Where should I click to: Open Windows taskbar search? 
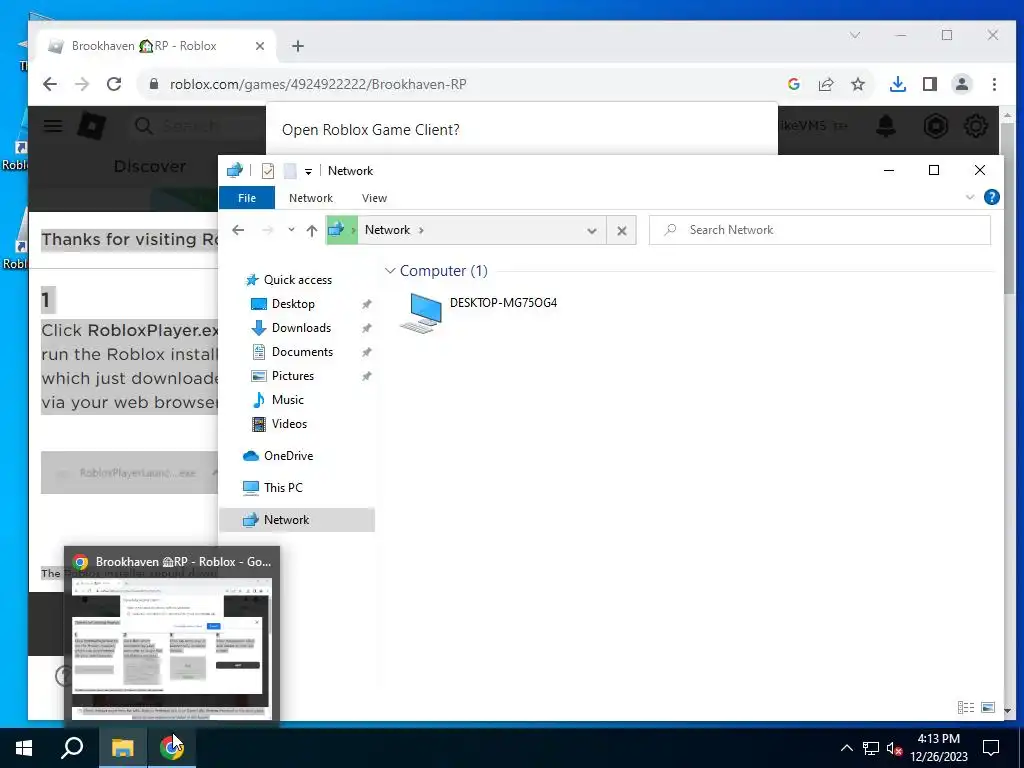click(72, 748)
